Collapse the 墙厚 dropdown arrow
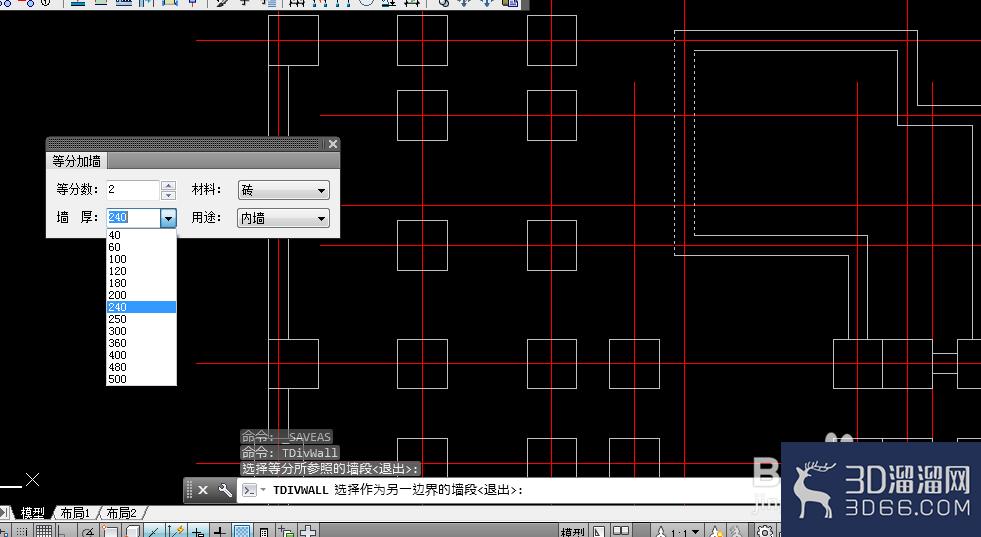981x537 pixels. (168, 218)
